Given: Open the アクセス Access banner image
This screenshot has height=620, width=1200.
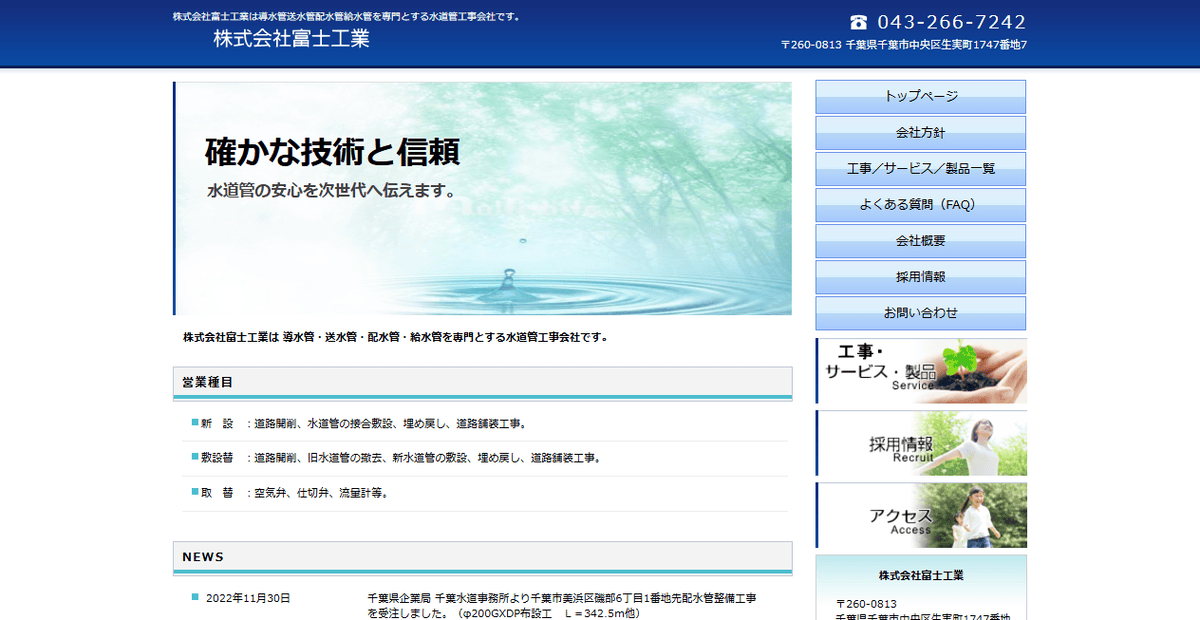Looking at the screenshot, I should [x=920, y=515].
